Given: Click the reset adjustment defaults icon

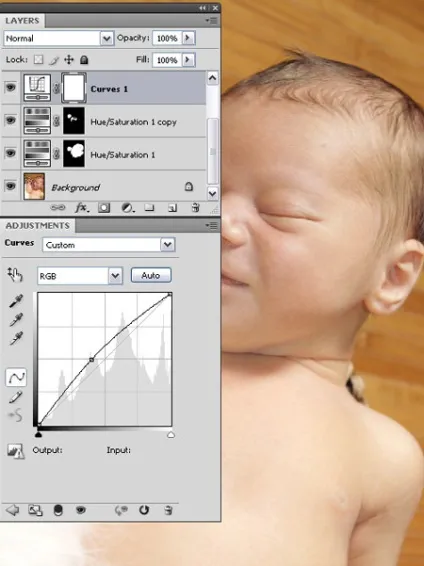Looking at the screenshot, I should 144,510.
